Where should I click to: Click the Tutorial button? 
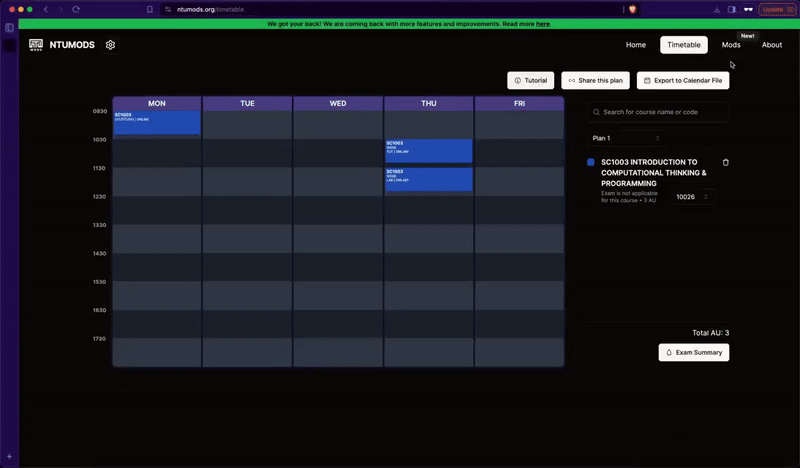click(530, 80)
